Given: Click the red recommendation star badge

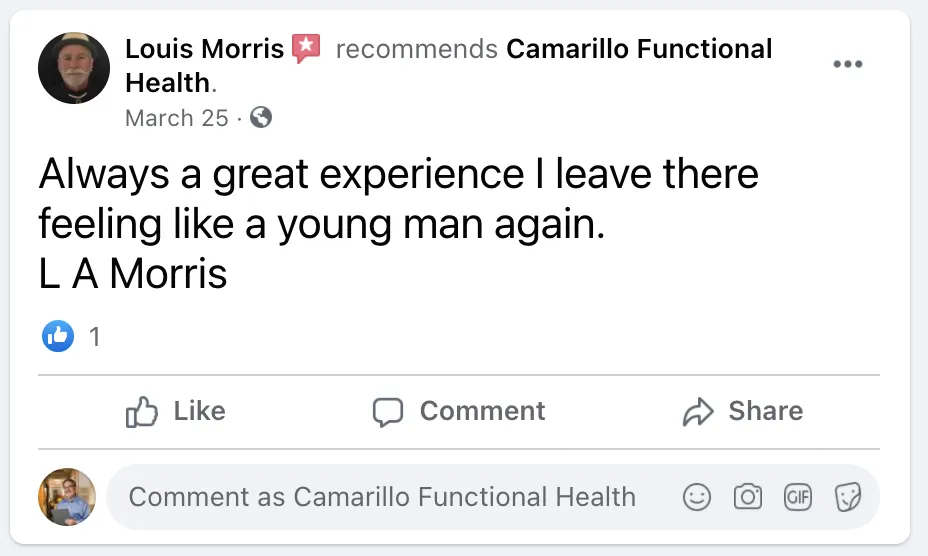Looking at the screenshot, I should 306,48.
